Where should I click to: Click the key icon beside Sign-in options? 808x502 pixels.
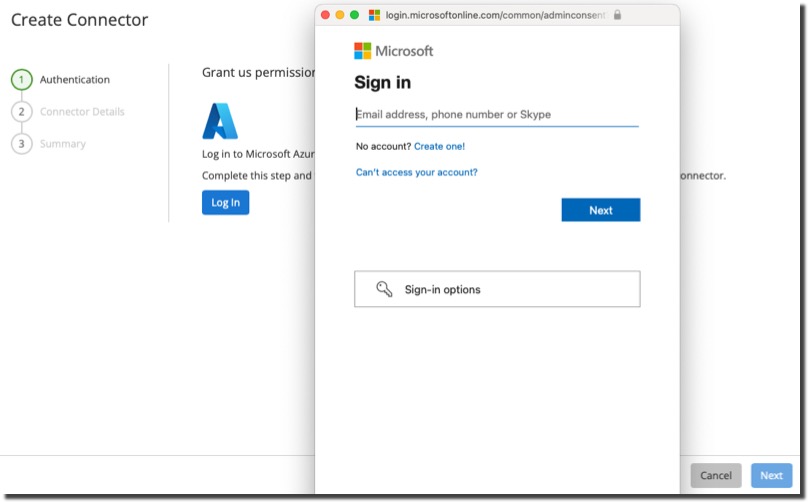pyautogui.click(x=384, y=289)
